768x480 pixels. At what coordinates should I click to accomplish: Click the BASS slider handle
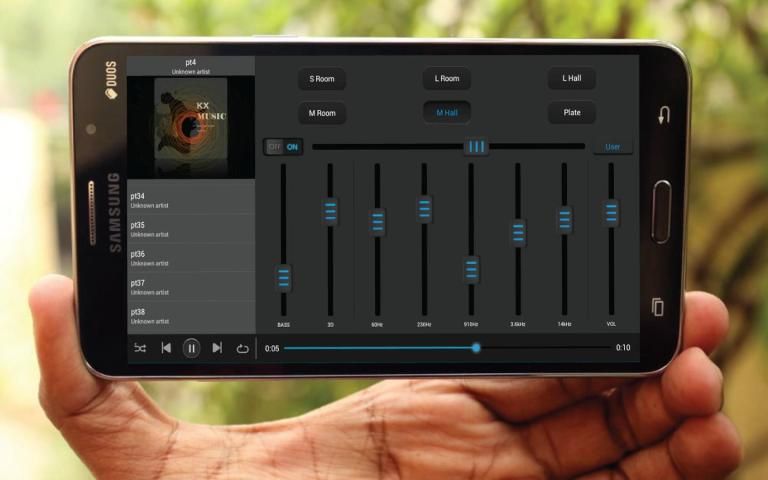(x=284, y=278)
